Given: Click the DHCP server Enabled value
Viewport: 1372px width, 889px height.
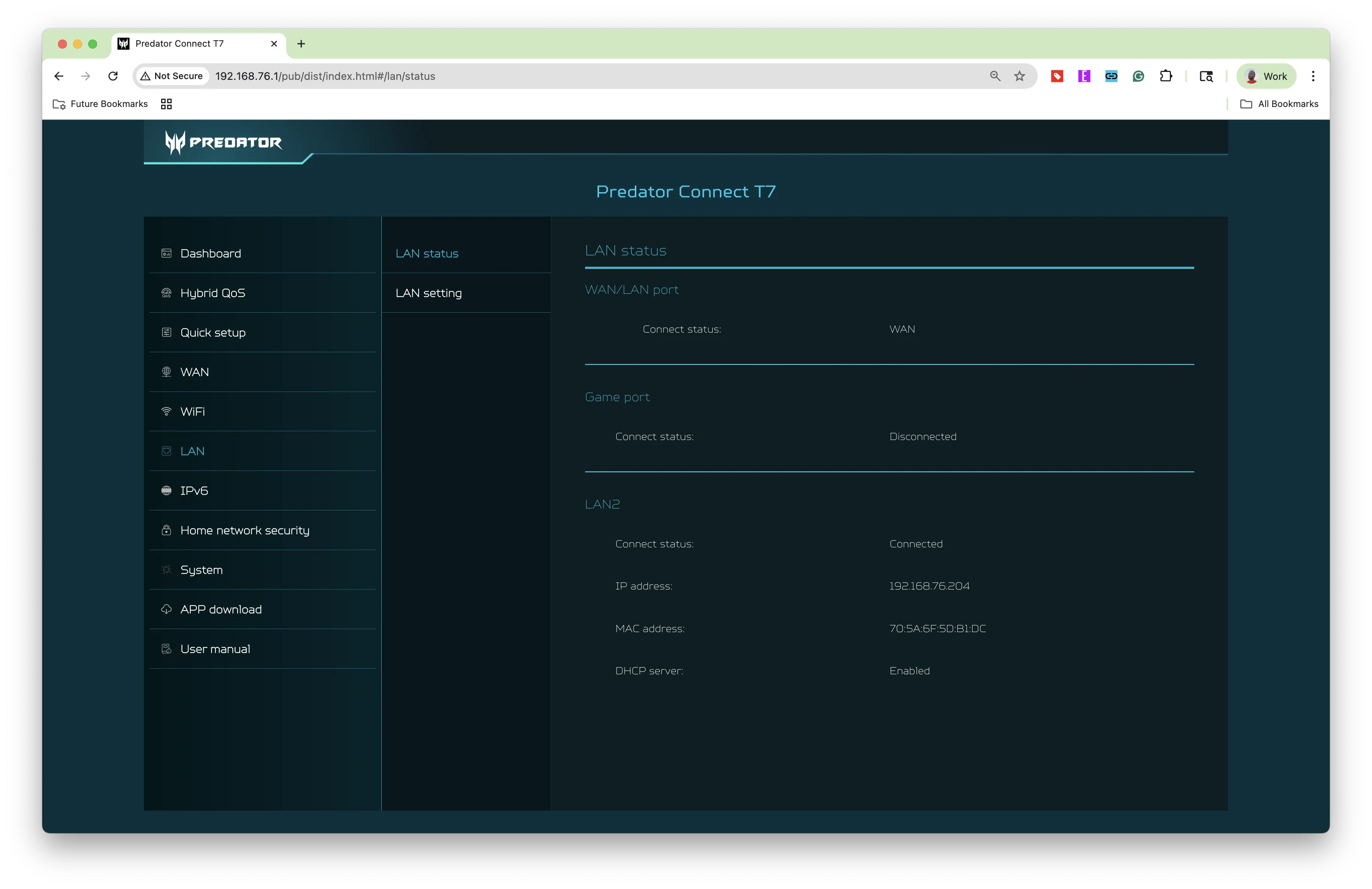Looking at the screenshot, I should coord(909,671).
